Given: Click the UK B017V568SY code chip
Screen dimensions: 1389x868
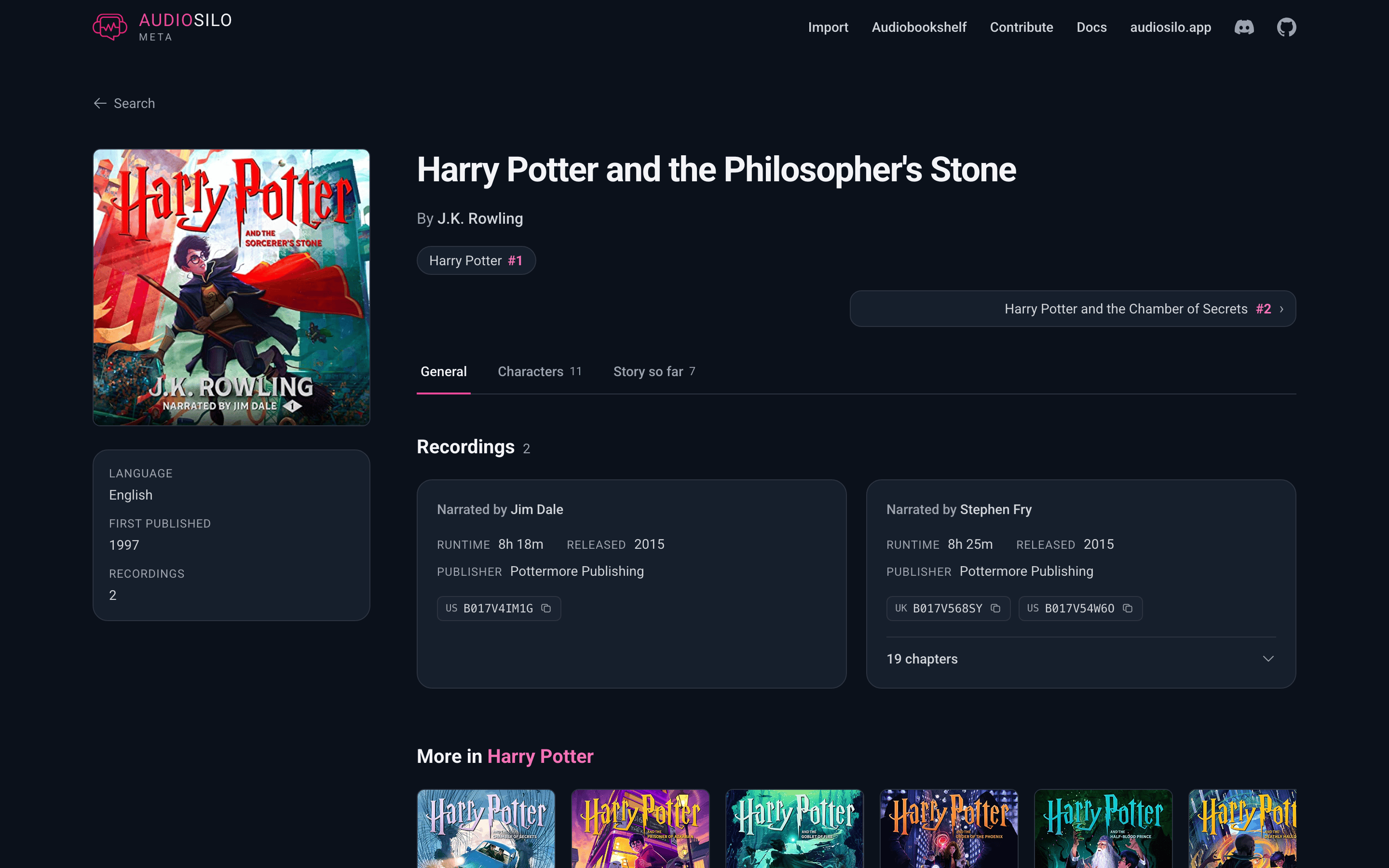Looking at the screenshot, I should 948,608.
